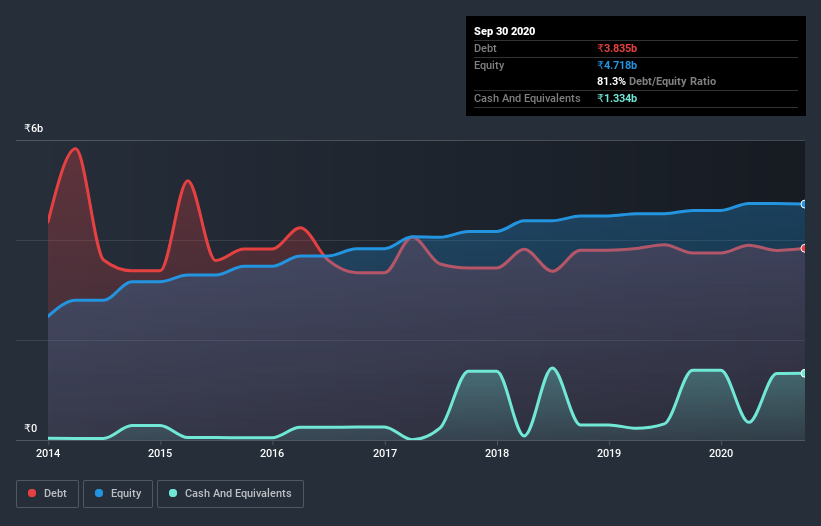The width and height of the screenshot is (821, 526).
Task: Click the teal Cash endpoint marker
Action: (804, 373)
